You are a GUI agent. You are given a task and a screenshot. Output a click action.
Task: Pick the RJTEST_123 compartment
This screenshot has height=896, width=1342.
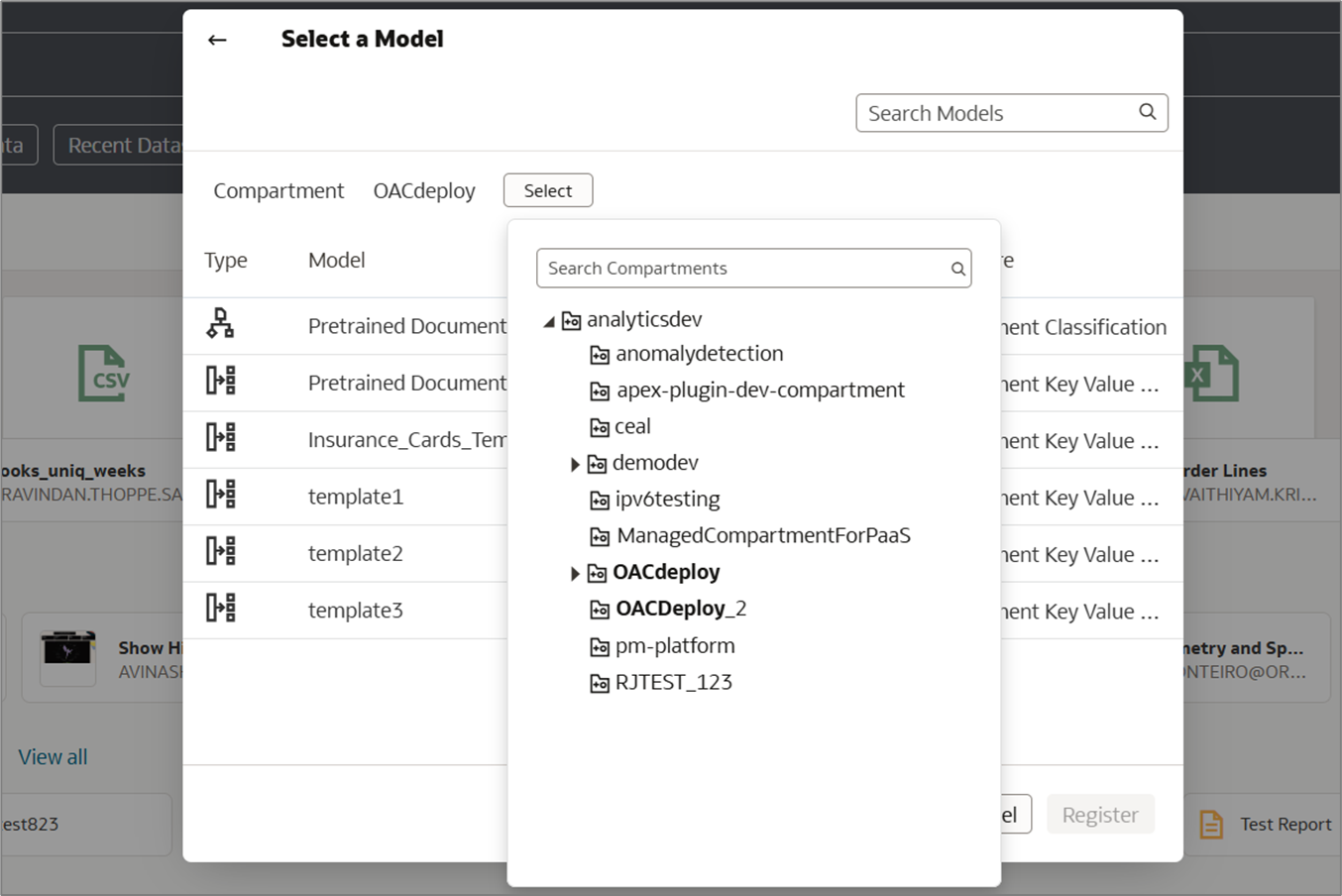[x=673, y=683]
